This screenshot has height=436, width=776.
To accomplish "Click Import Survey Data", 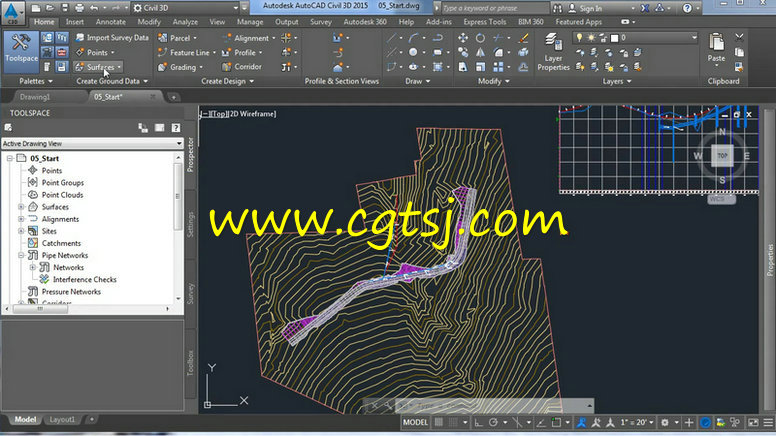I will point(112,38).
